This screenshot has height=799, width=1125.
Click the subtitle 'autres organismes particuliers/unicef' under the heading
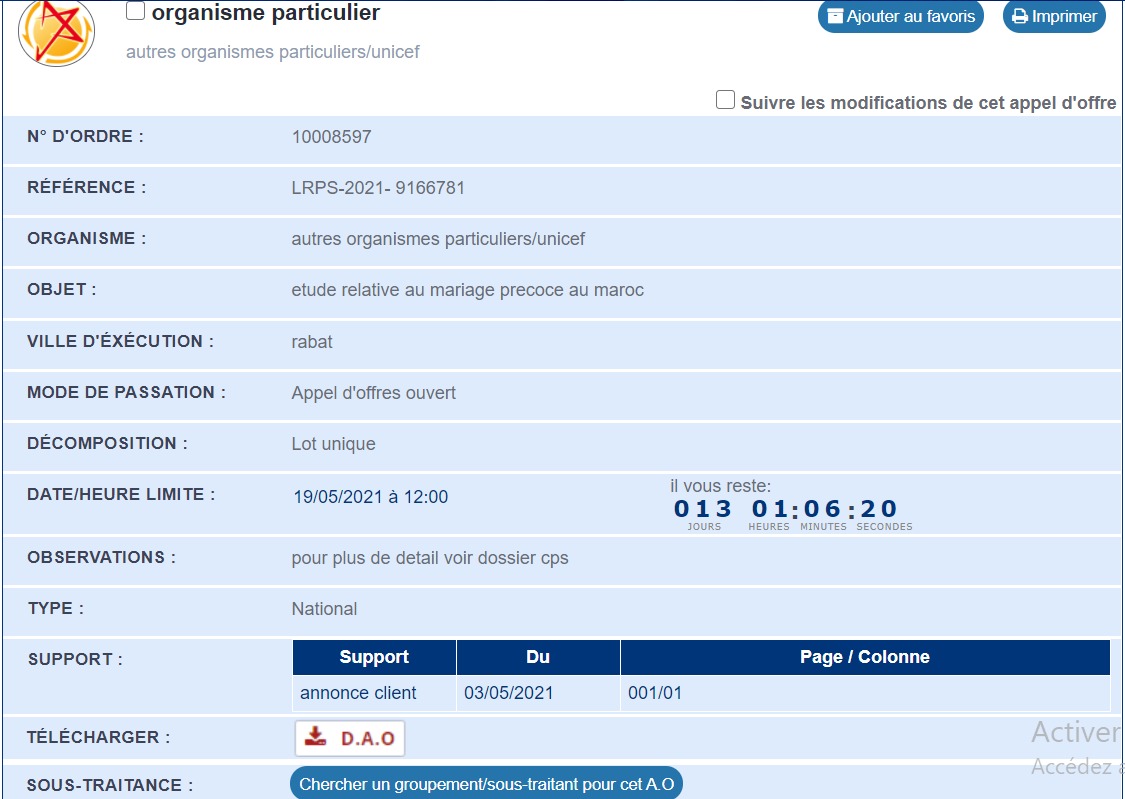coord(272,52)
